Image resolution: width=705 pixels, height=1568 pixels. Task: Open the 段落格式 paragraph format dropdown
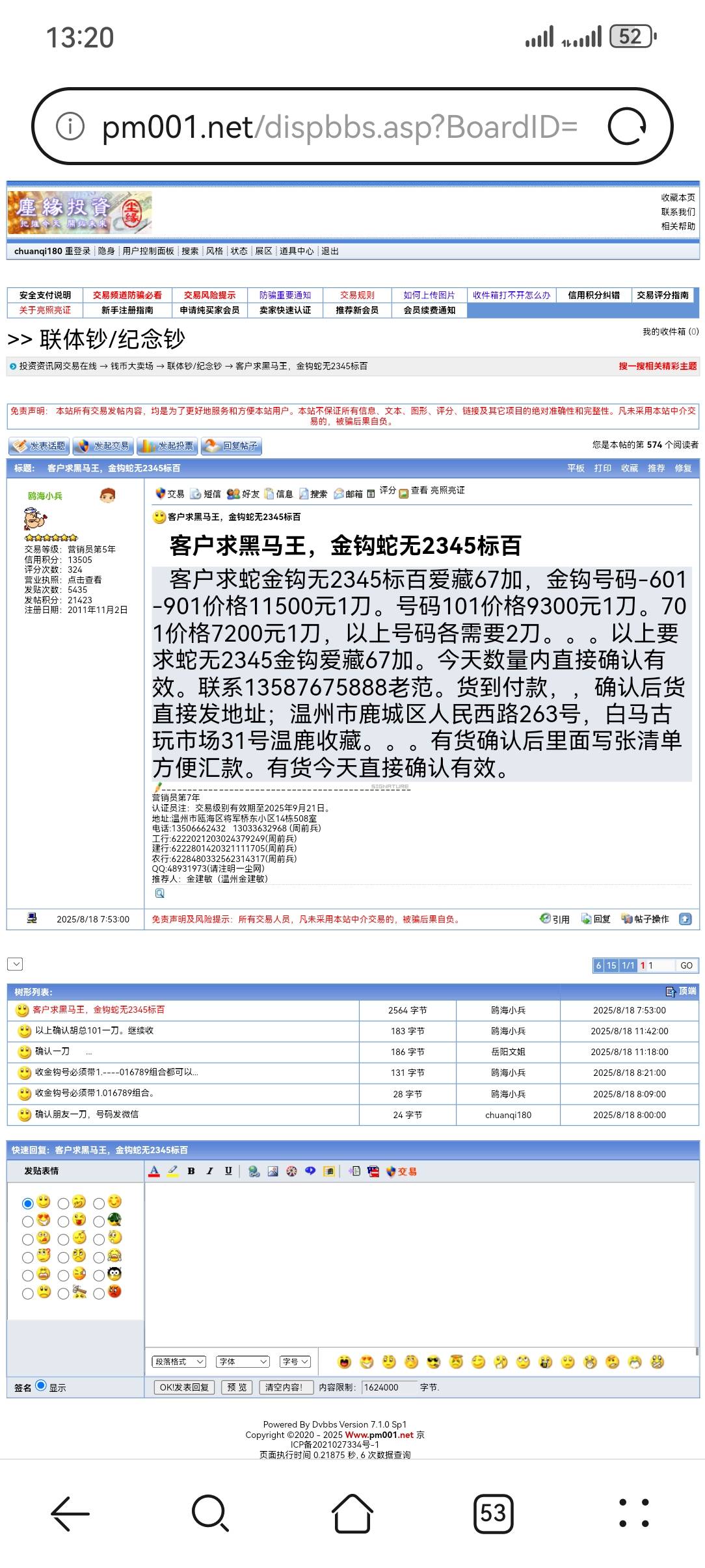(179, 1361)
